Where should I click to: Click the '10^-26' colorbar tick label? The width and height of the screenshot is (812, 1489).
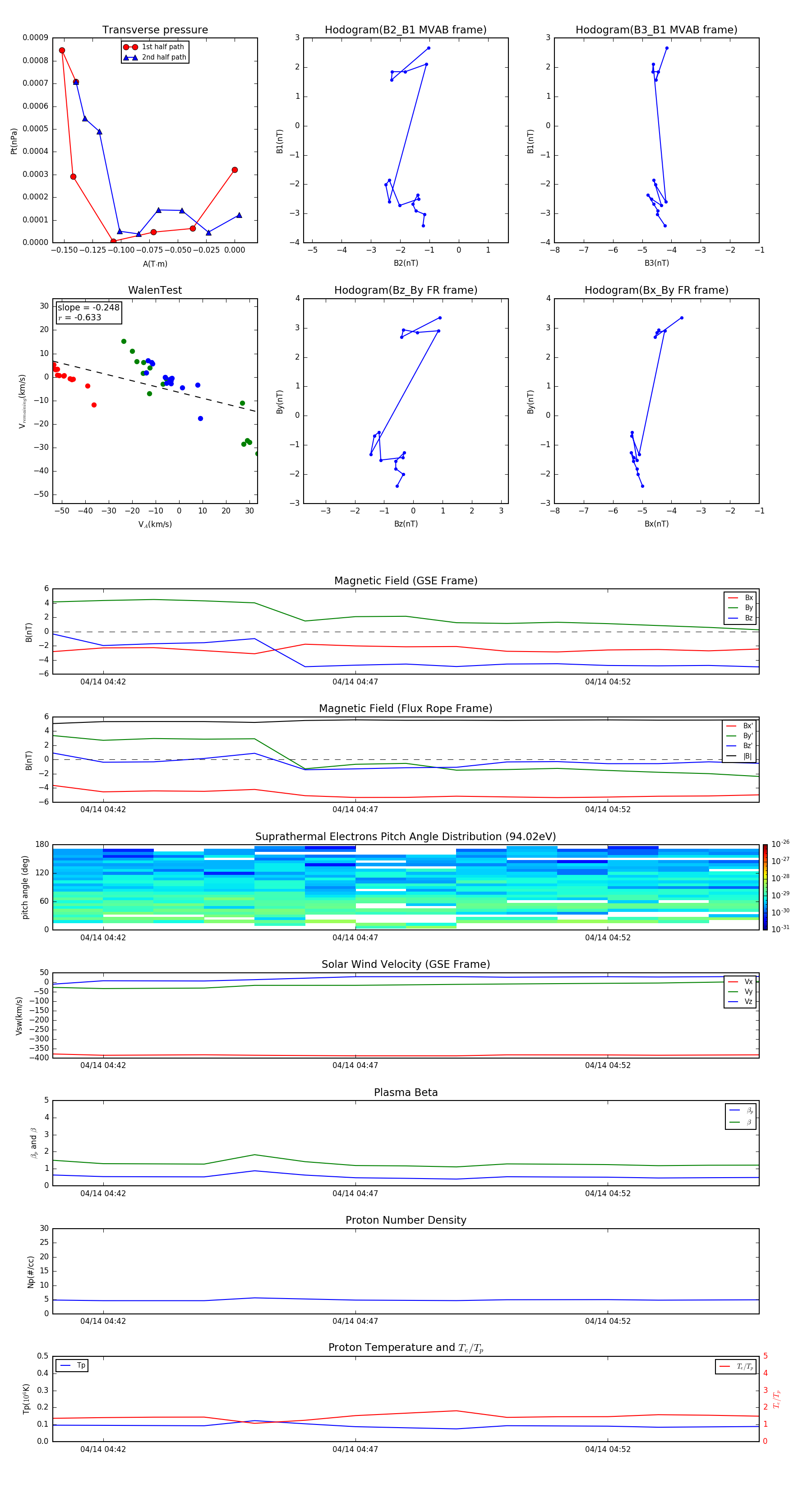780,844
